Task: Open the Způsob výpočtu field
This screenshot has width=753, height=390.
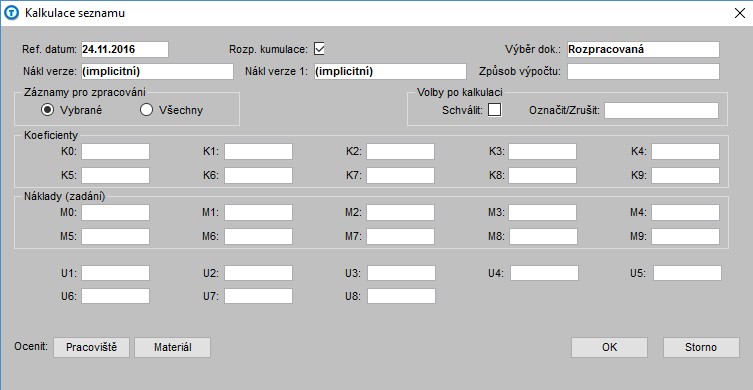Action: coord(644,72)
